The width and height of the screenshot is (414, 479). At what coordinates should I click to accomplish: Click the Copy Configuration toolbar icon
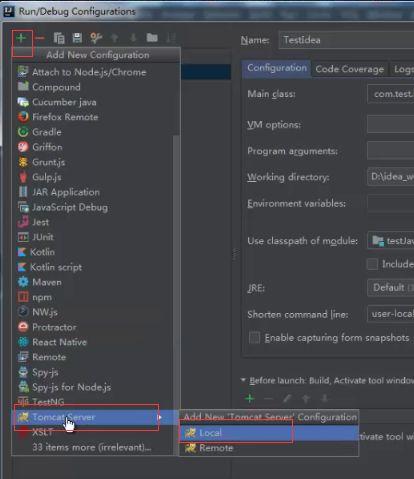point(59,38)
